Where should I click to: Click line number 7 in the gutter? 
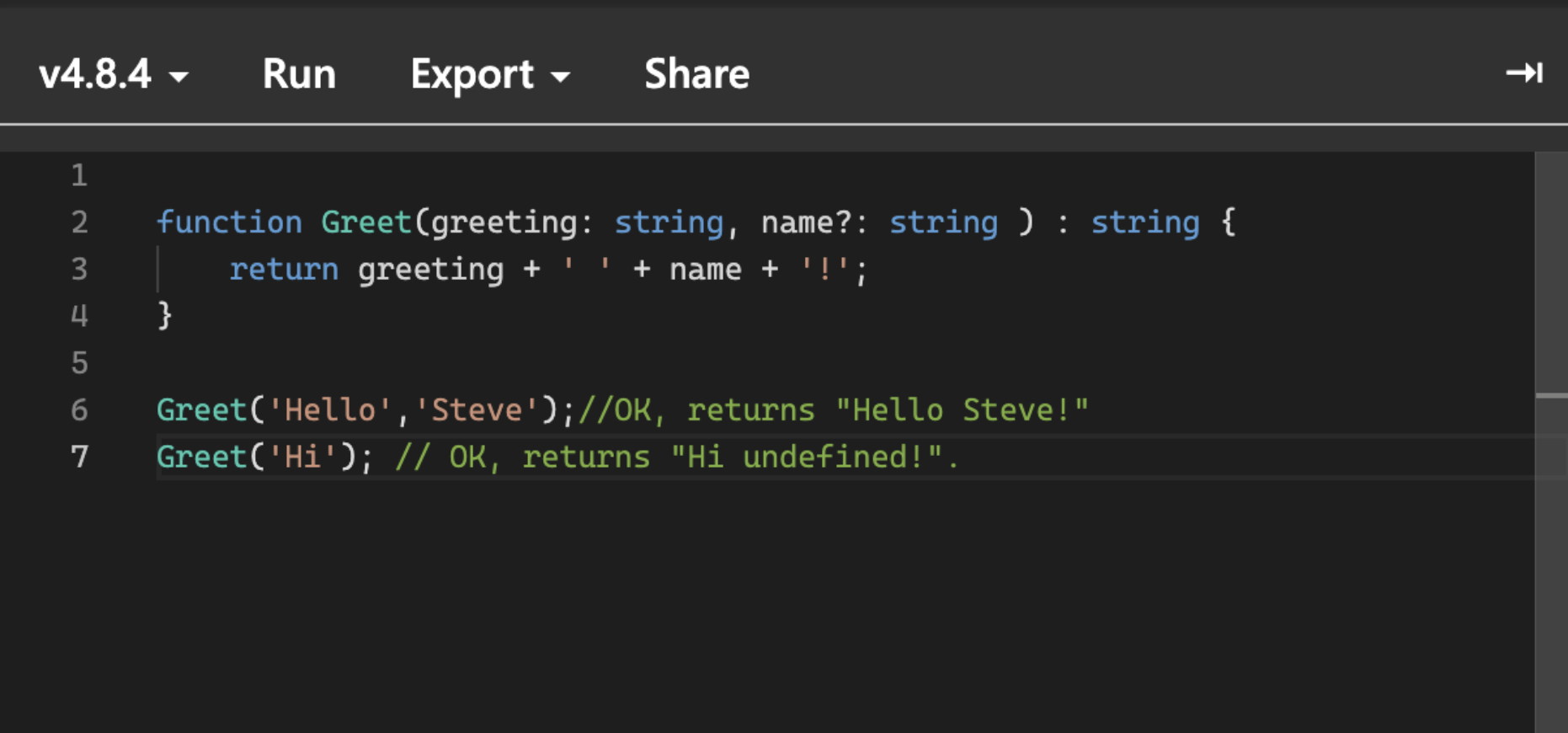click(79, 457)
